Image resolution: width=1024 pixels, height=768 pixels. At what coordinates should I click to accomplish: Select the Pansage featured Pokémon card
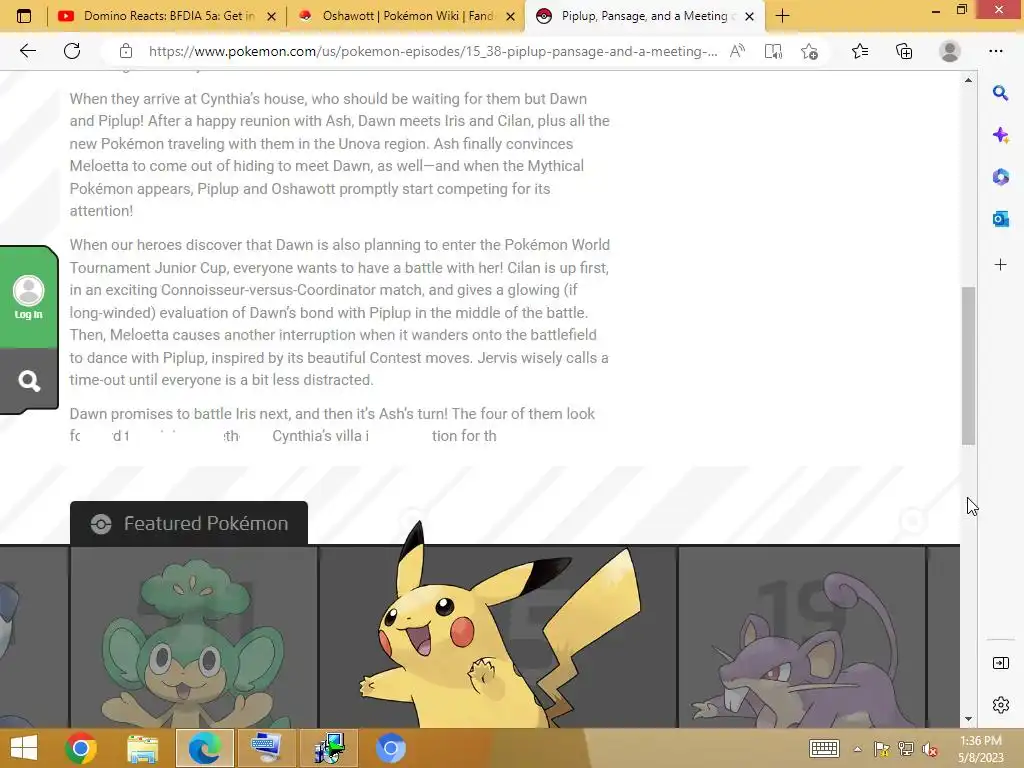tap(193, 637)
